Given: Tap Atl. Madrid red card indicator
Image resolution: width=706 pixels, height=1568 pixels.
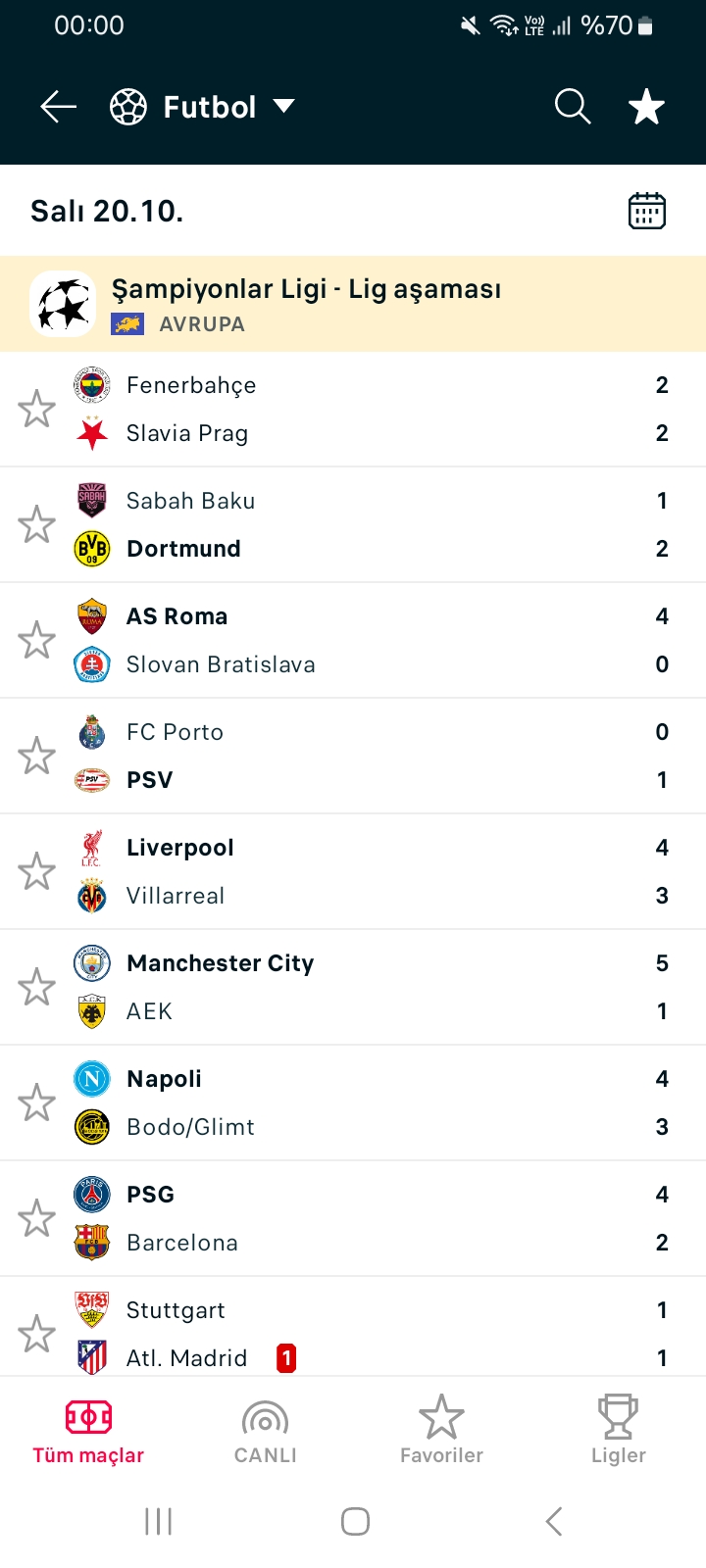Looking at the screenshot, I should tap(286, 1358).
